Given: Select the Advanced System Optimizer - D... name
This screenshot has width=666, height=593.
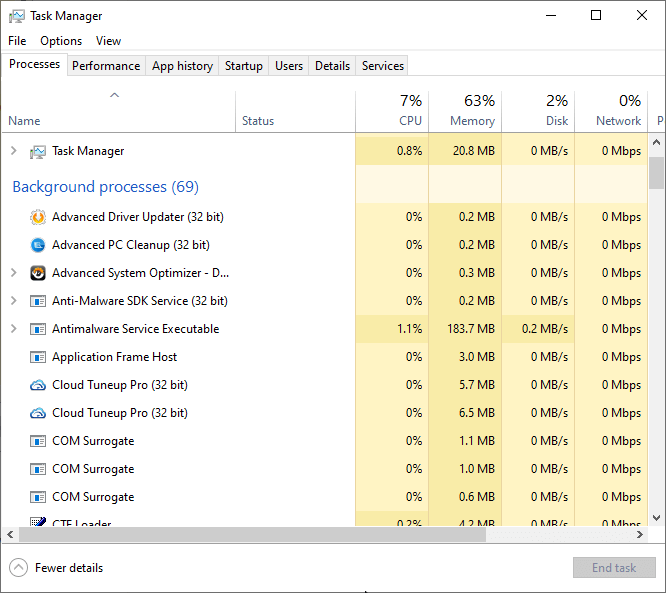Looking at the screenshot, I should pyautogui.click(x=141, y=273).
